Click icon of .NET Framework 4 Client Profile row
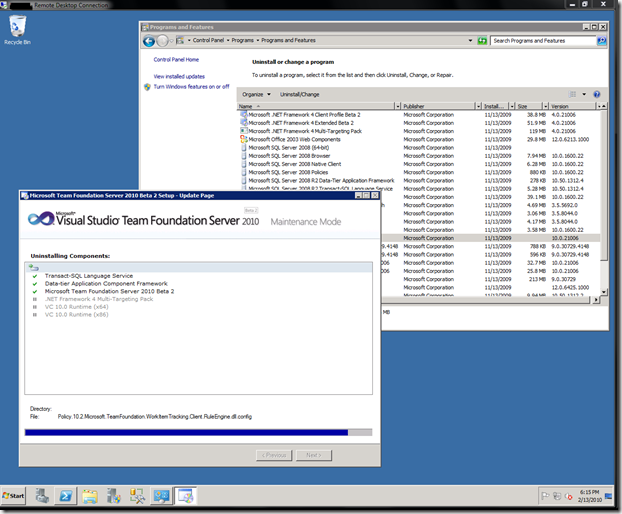Screen dimensions: 622x514 [x=244, y=115]
